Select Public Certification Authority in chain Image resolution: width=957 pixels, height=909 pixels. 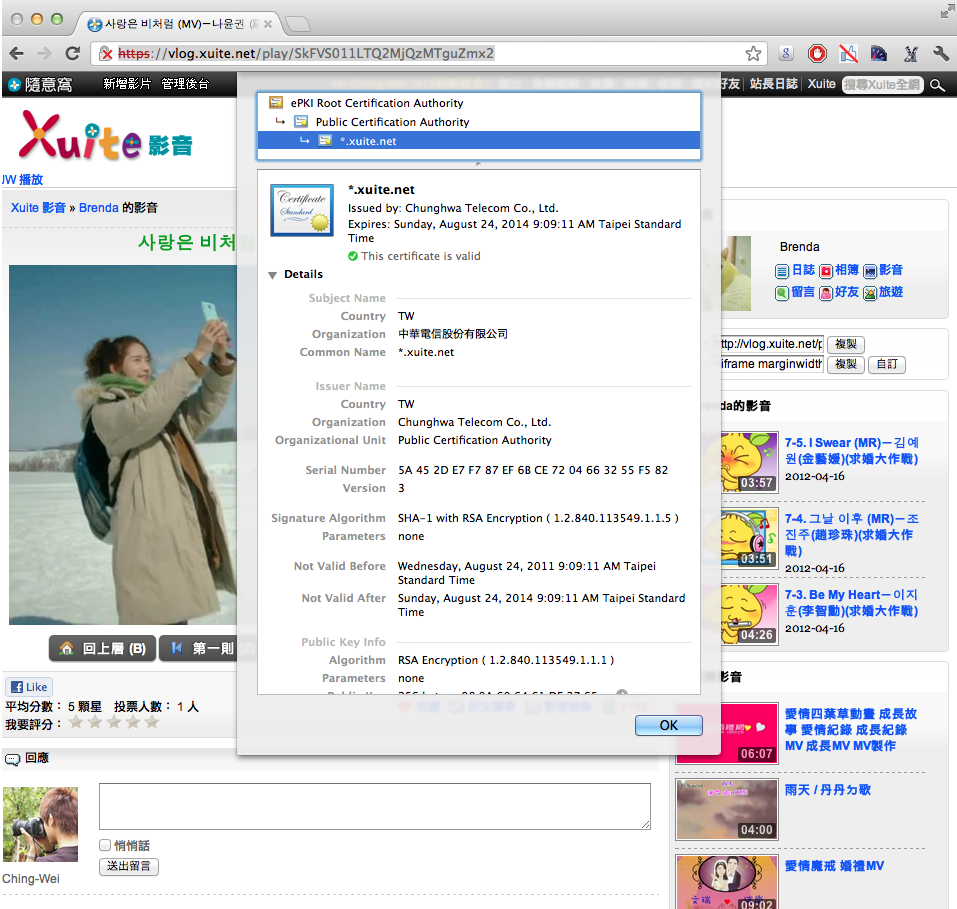pos(479,122)
